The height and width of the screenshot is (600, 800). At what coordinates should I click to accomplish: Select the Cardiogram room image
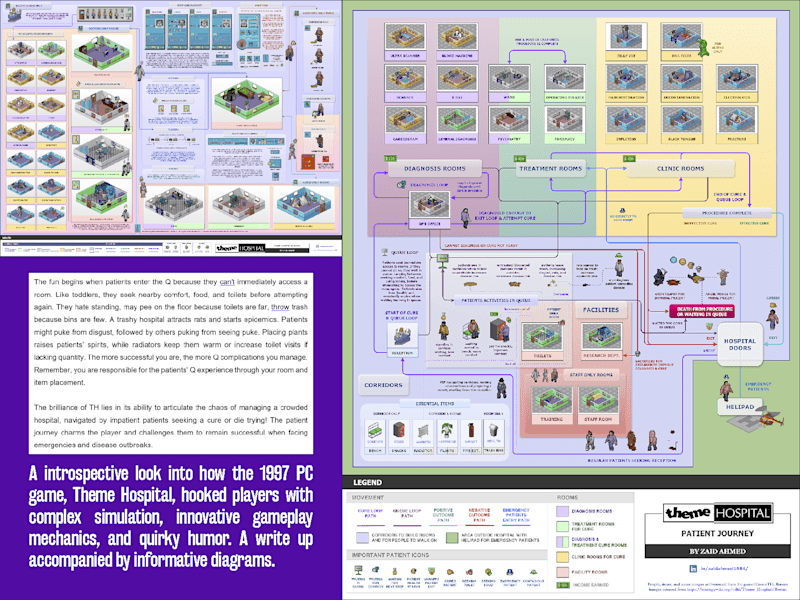tap(405, 120)
